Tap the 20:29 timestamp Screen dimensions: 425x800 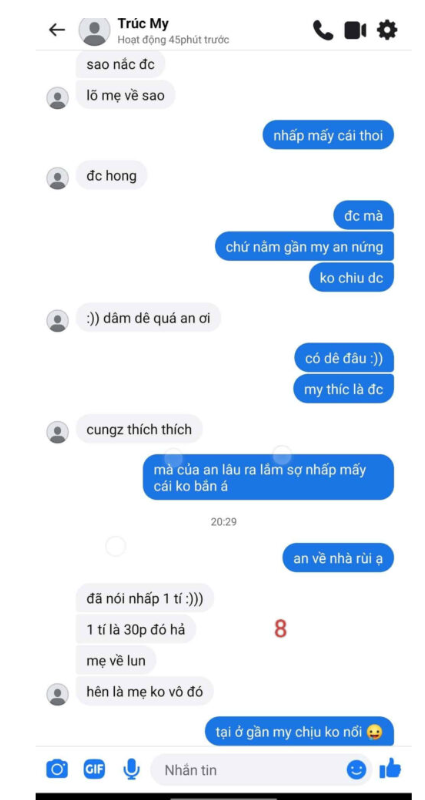click(x=223, y=522)
